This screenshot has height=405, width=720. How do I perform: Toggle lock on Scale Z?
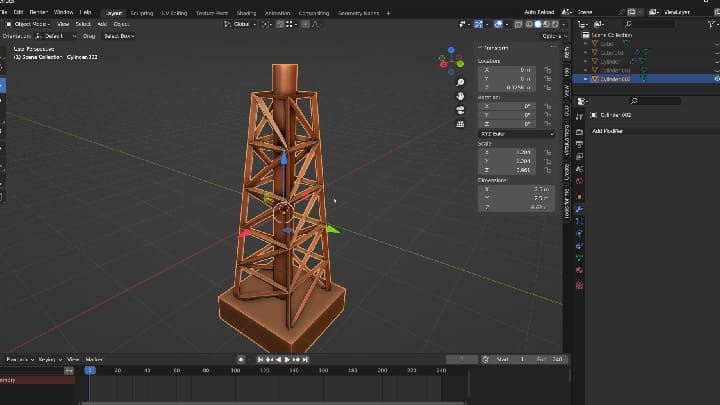coord(547,170)
